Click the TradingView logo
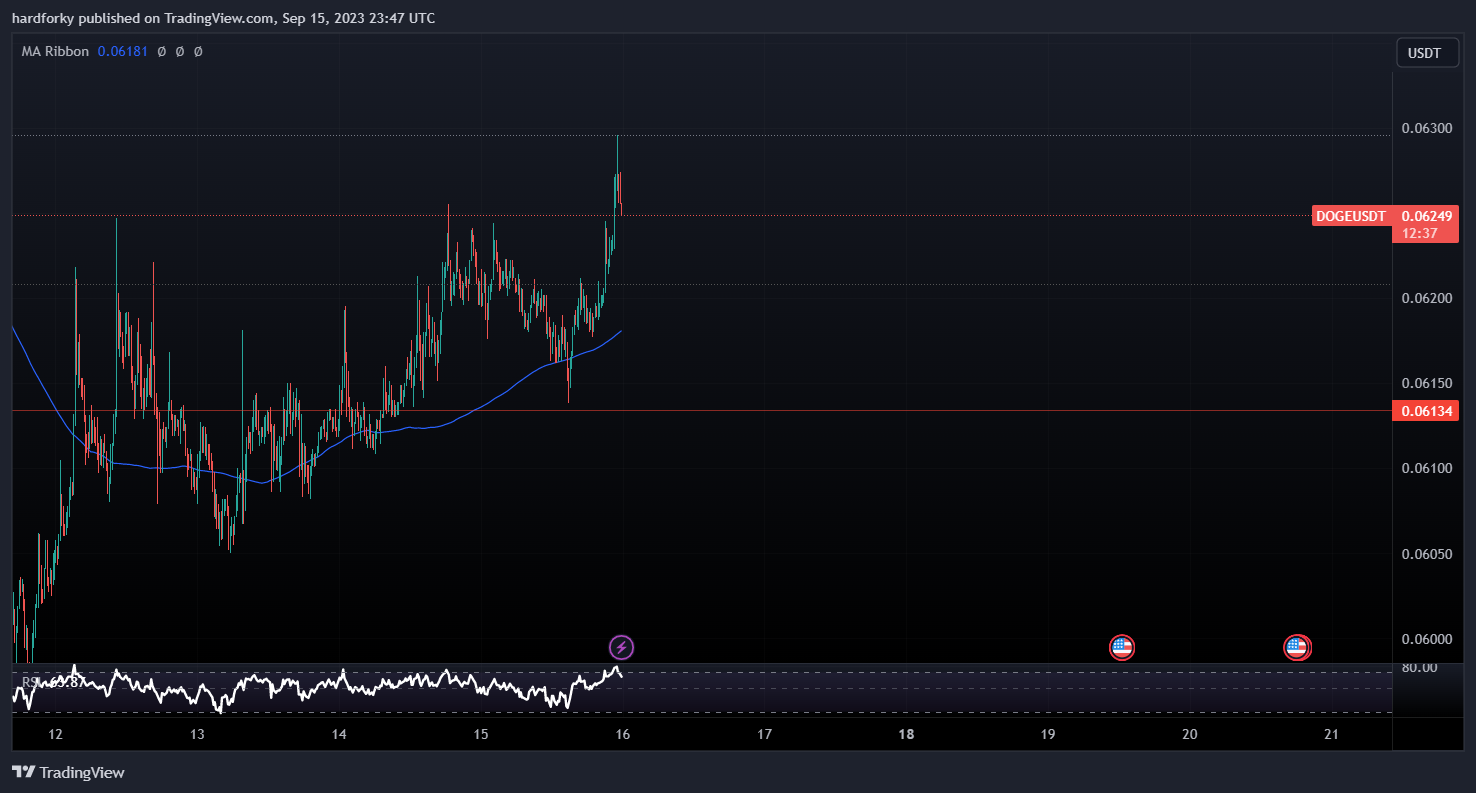 click(x=68, y=772)
